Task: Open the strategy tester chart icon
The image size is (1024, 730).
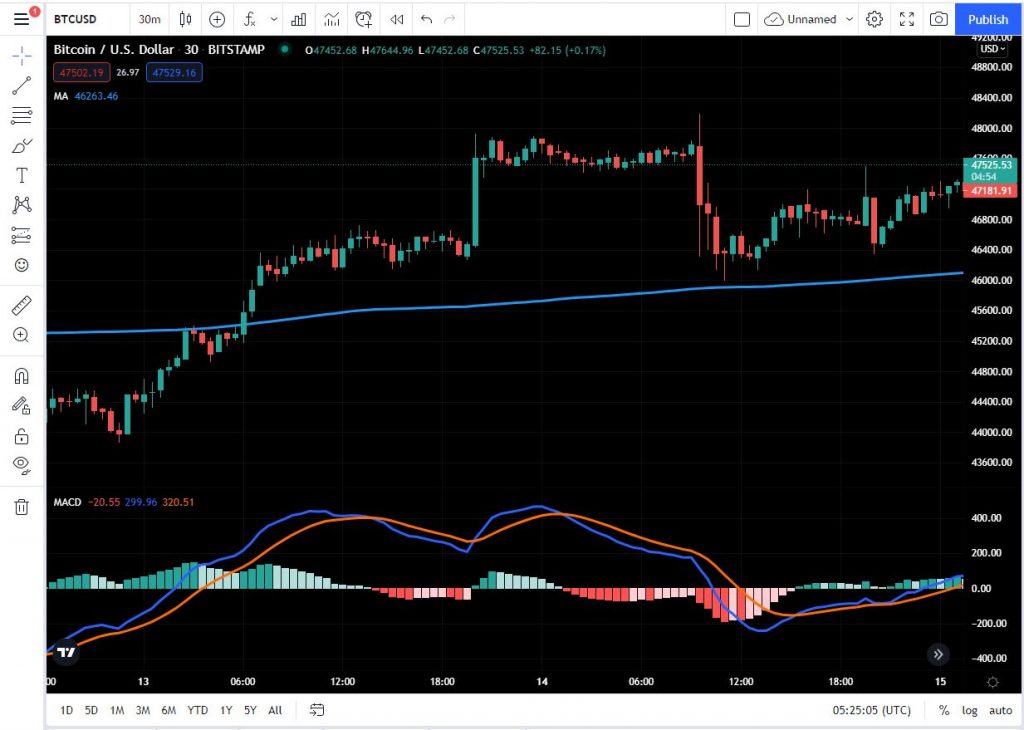Action: click(x=332, y=20)
